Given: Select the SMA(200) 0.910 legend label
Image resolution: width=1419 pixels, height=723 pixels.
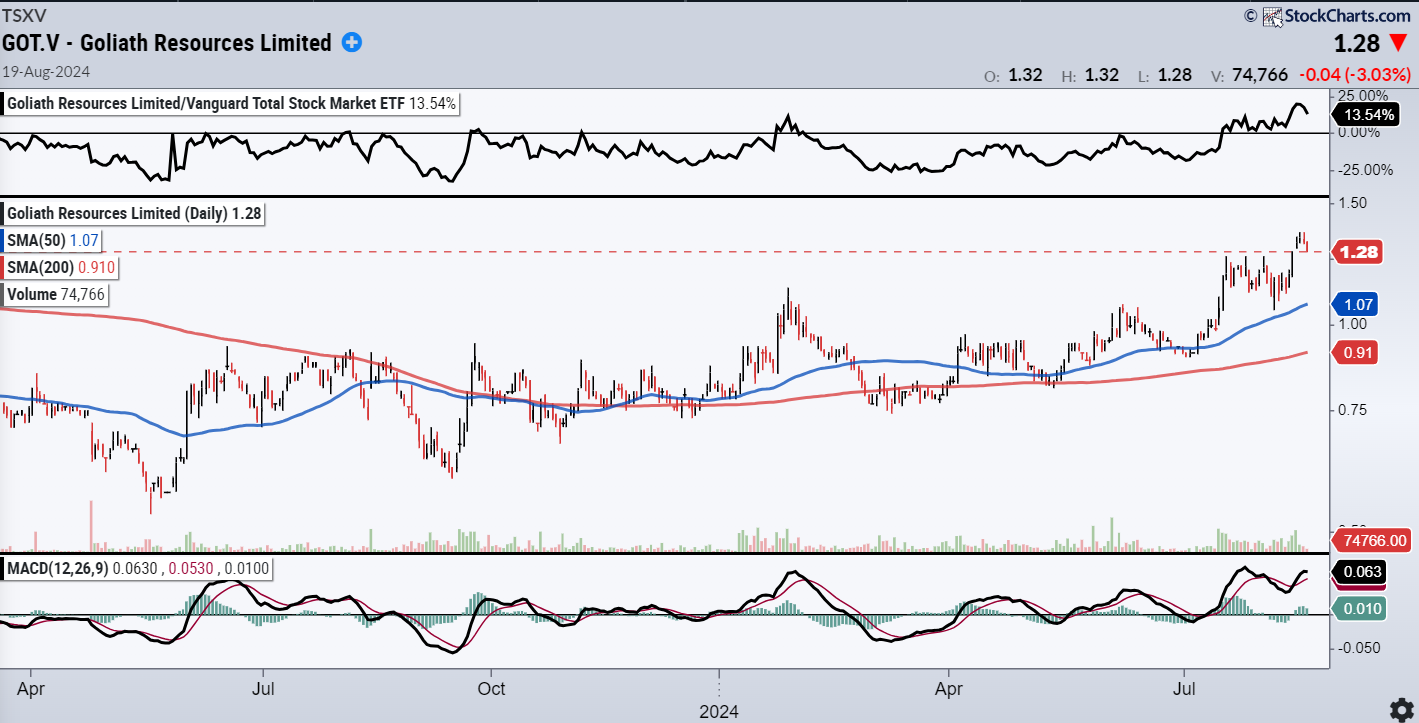Looking at the screenshot, I should click(x=61, y=267).
